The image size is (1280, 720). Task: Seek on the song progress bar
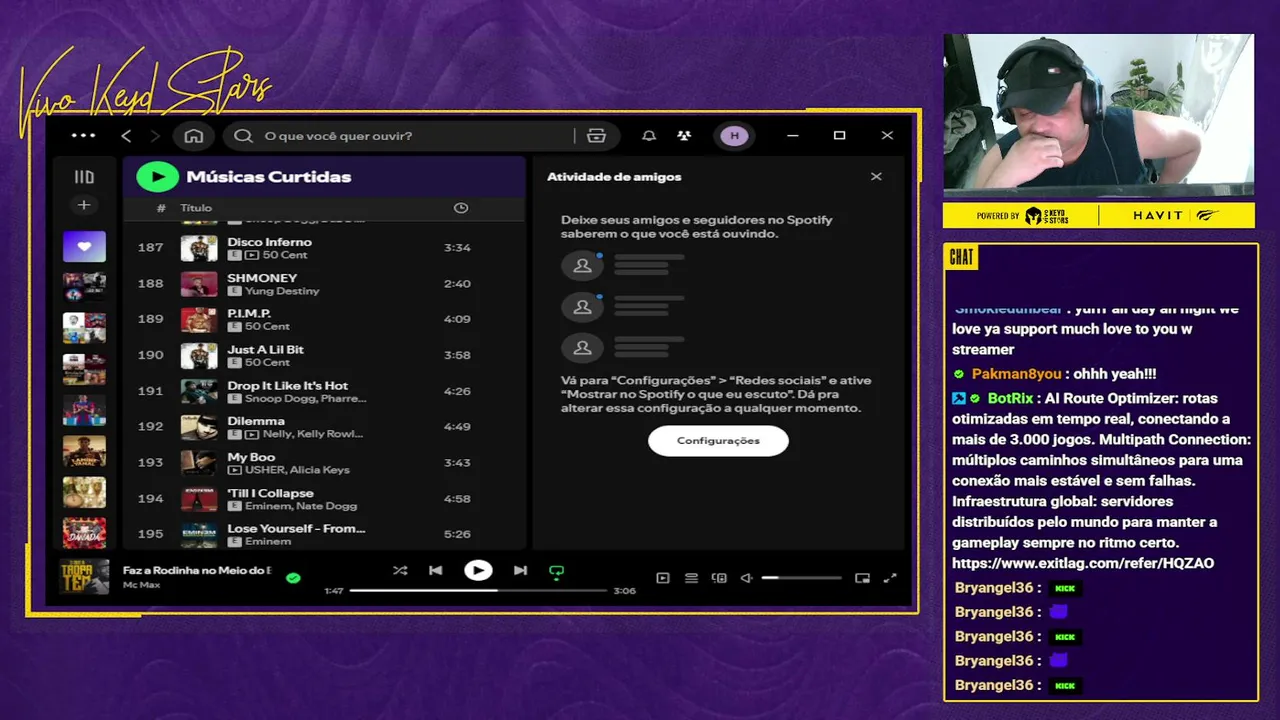[478, 591]
